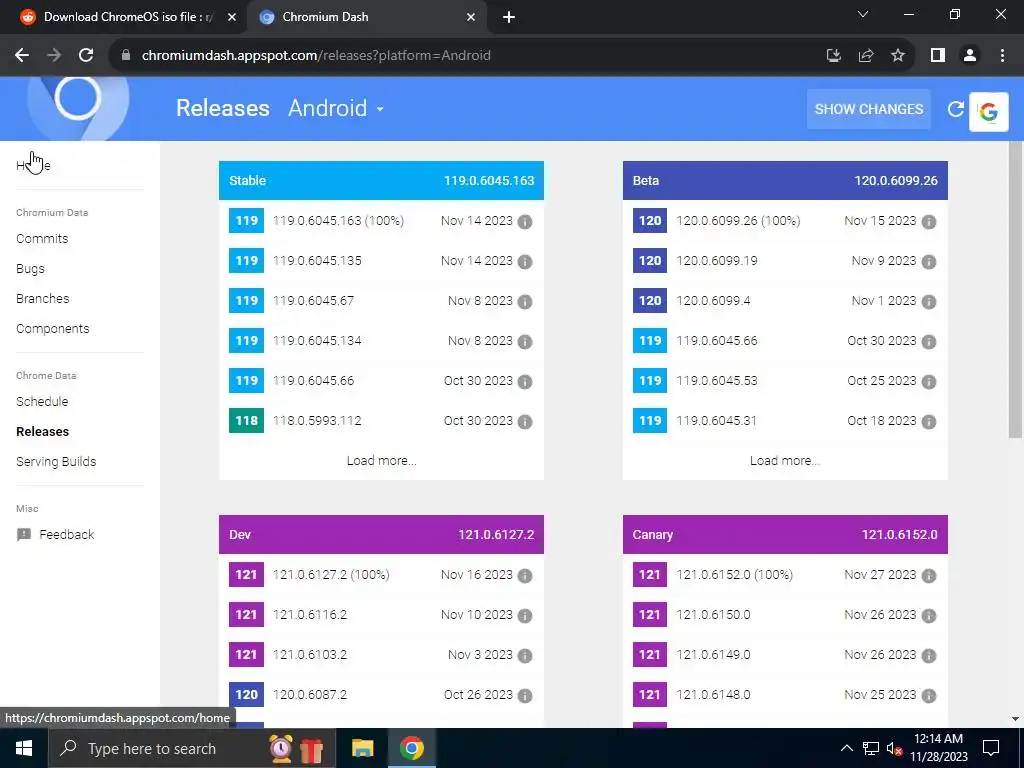Click the refresh icon beside Show Changes
Viewport: 1024px width, 768px height.
(955, 109)
